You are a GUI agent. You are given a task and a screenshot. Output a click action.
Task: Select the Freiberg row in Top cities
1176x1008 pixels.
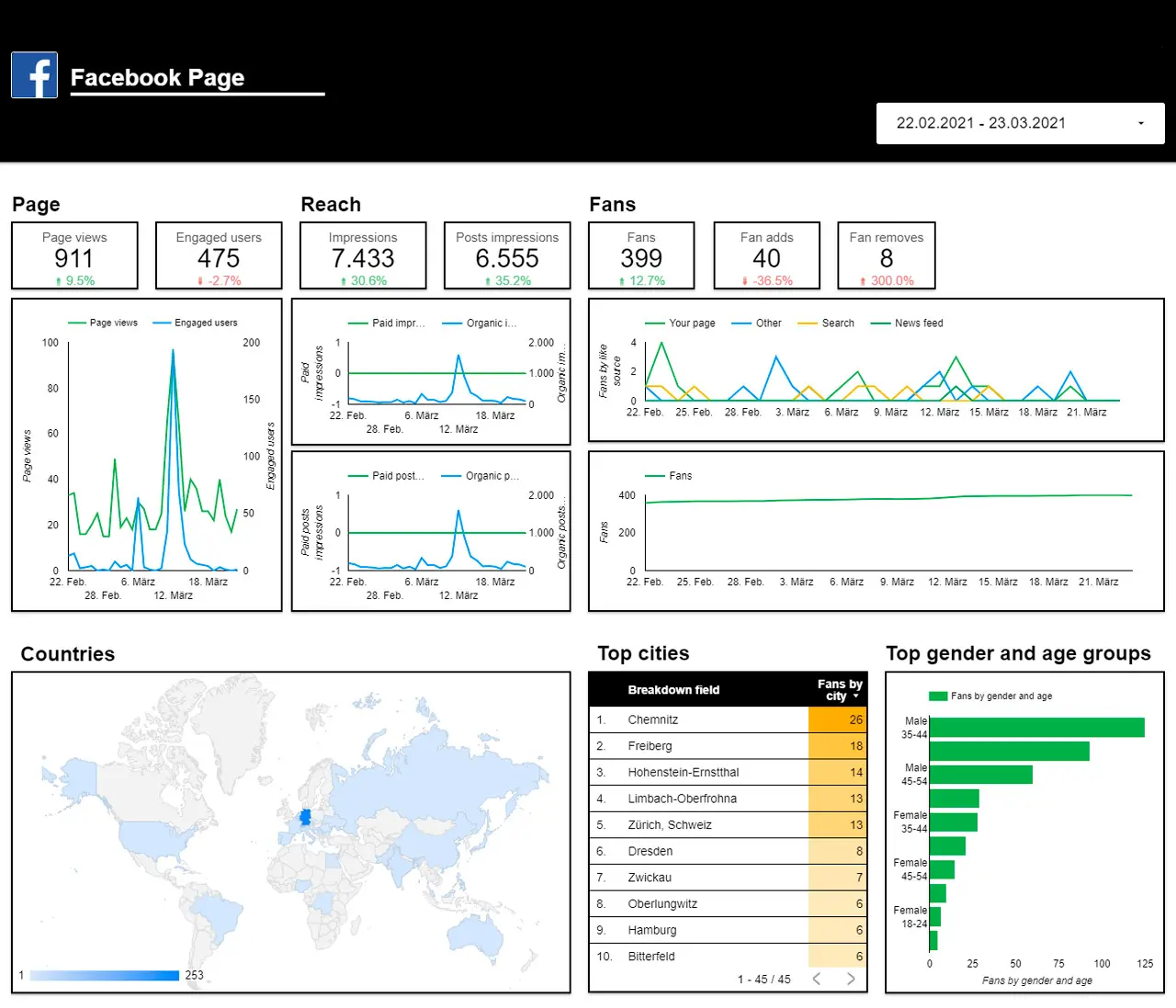pyautogui.click(x=728, y=746)
